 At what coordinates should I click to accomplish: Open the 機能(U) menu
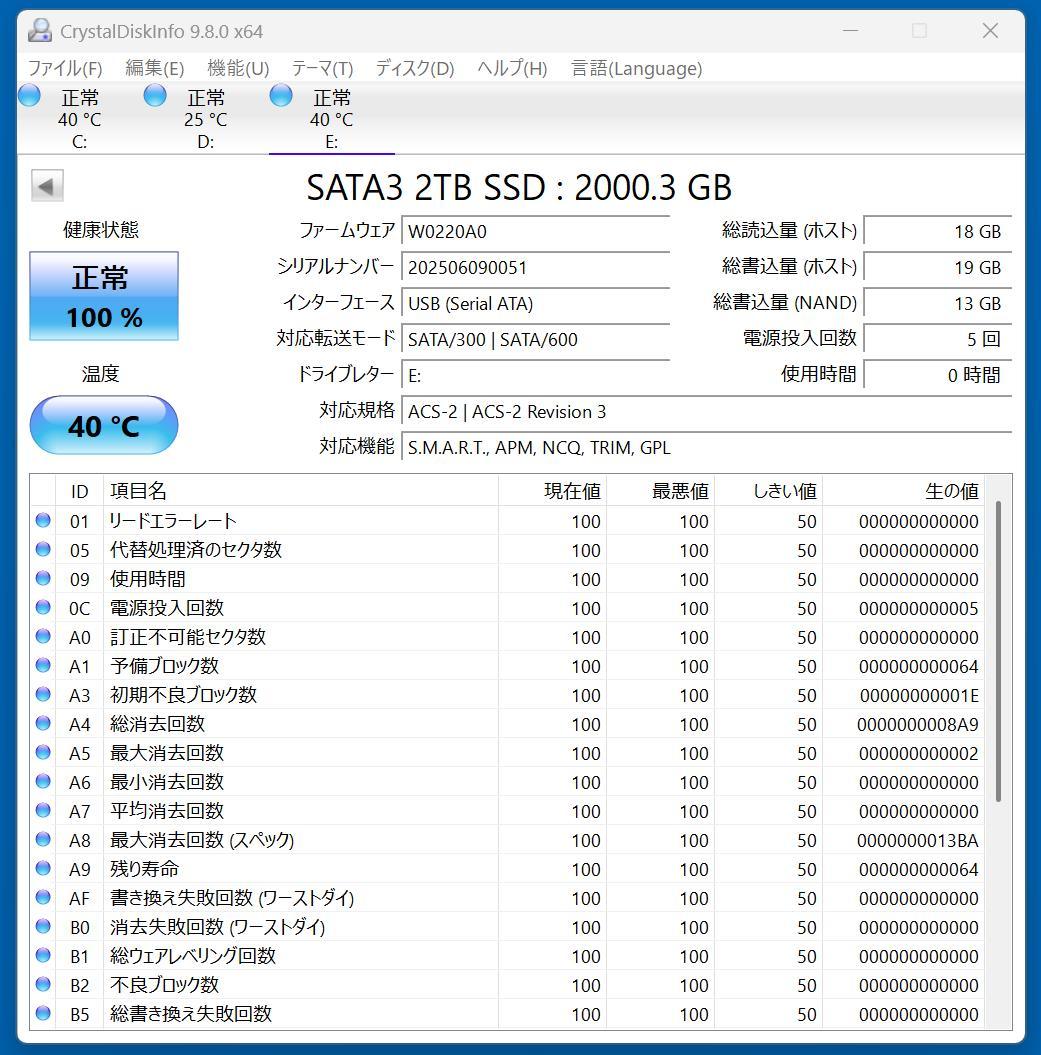point(238,68)
